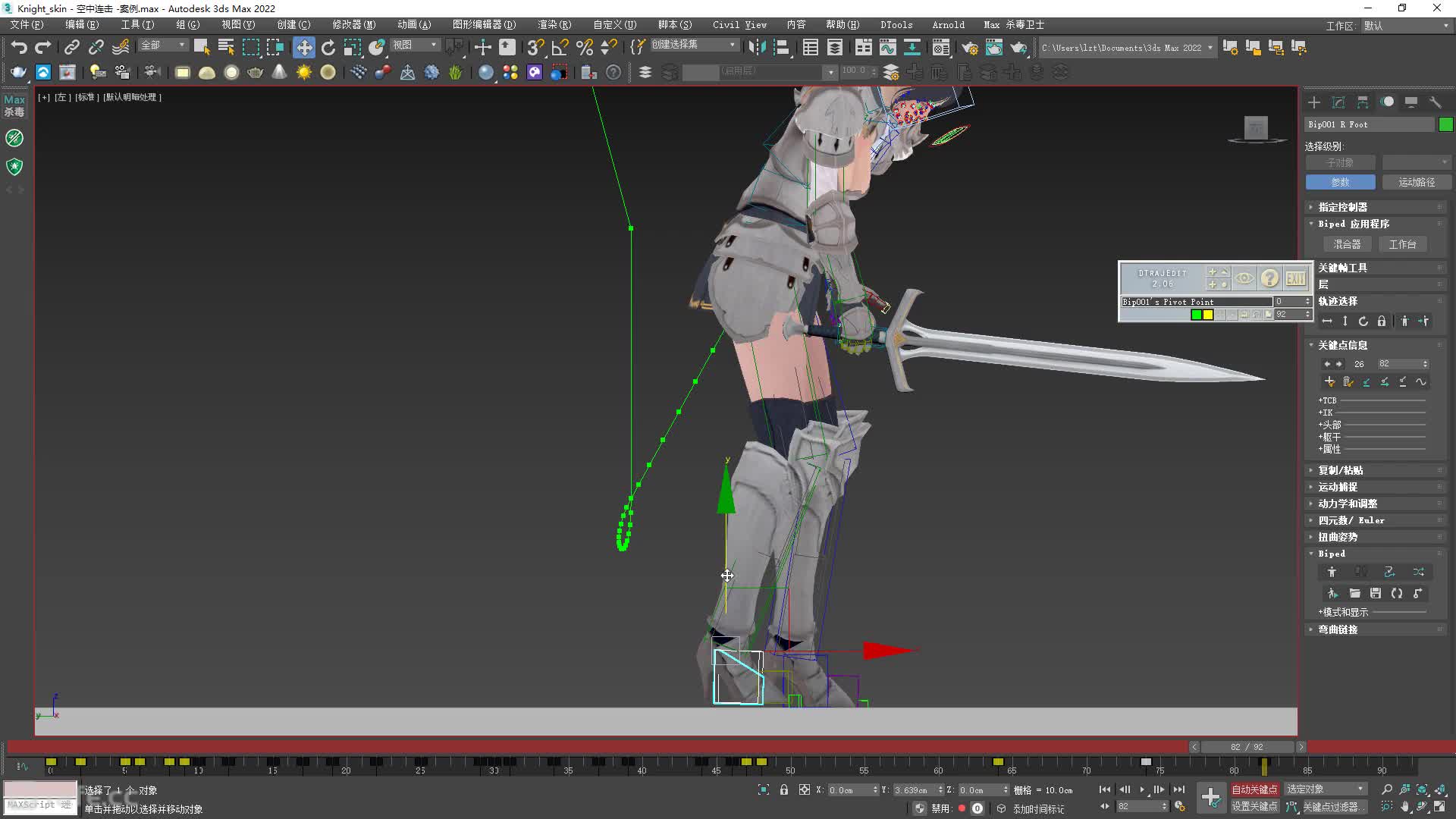Click the teapot icon in the second toolbar
1456x819 pixels.
pos(256,72)
